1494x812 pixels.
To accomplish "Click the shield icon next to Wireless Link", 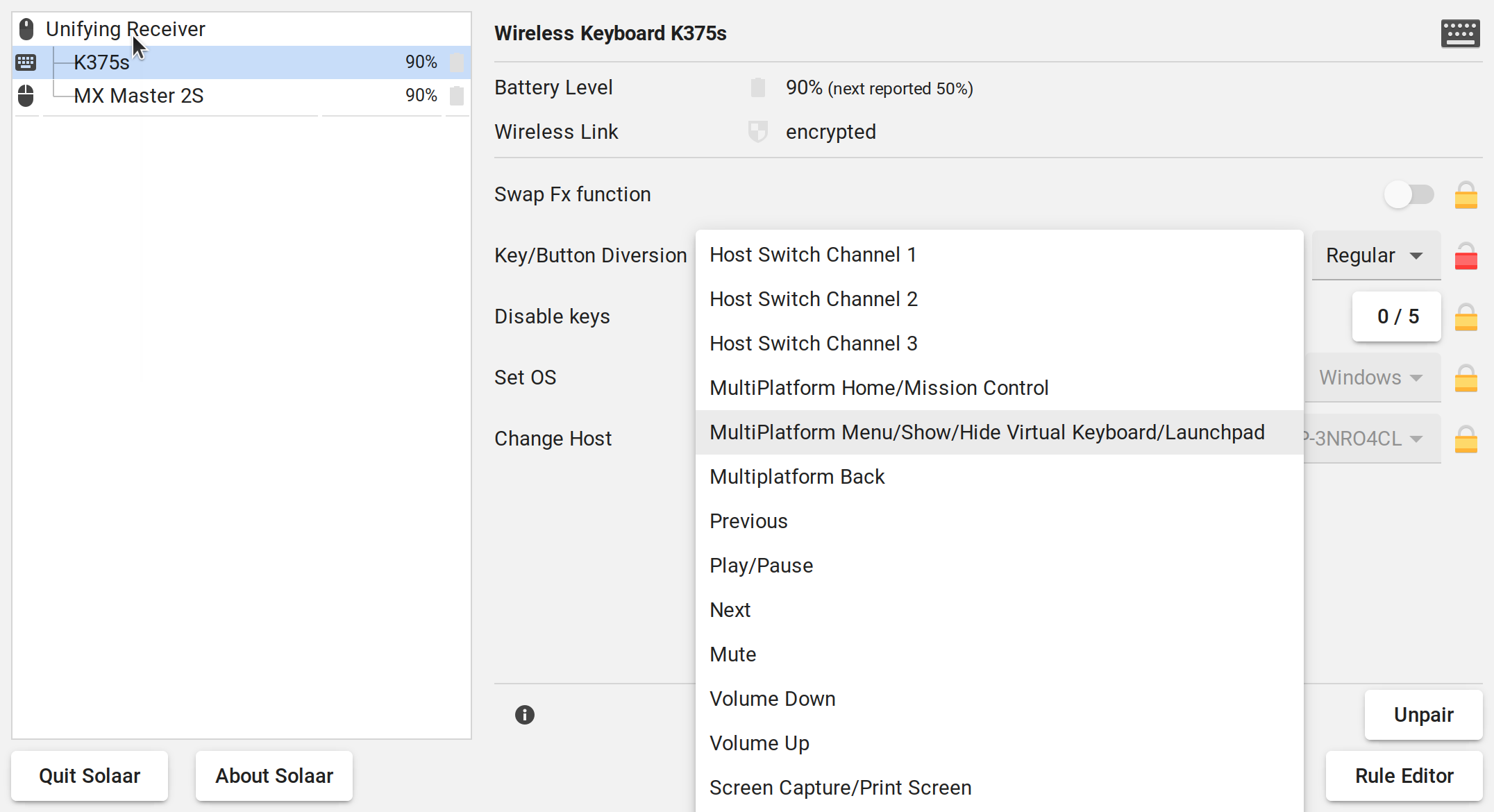I will coord(758,132).
